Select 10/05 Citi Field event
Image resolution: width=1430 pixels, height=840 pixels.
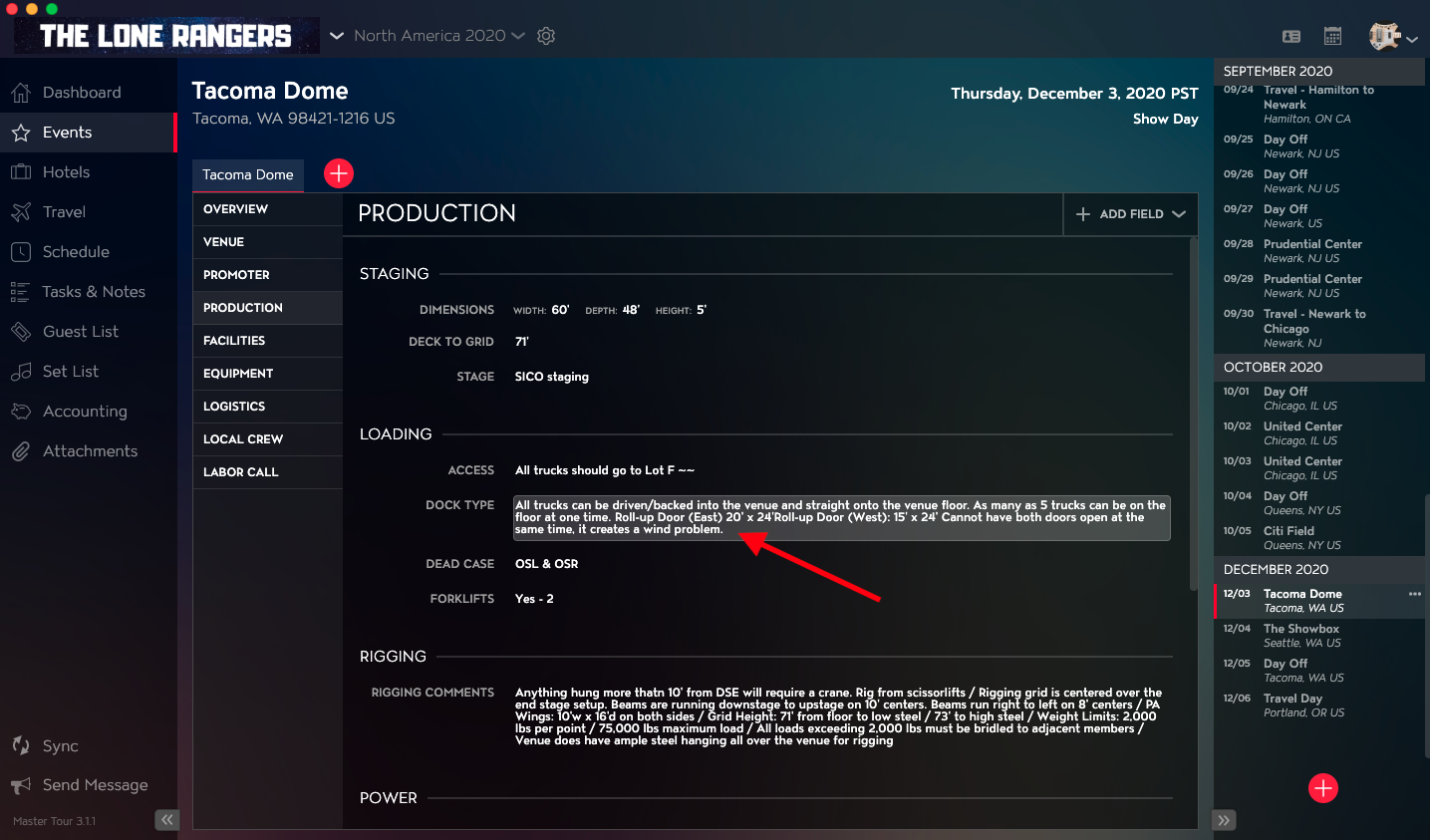pos(1318,538)
